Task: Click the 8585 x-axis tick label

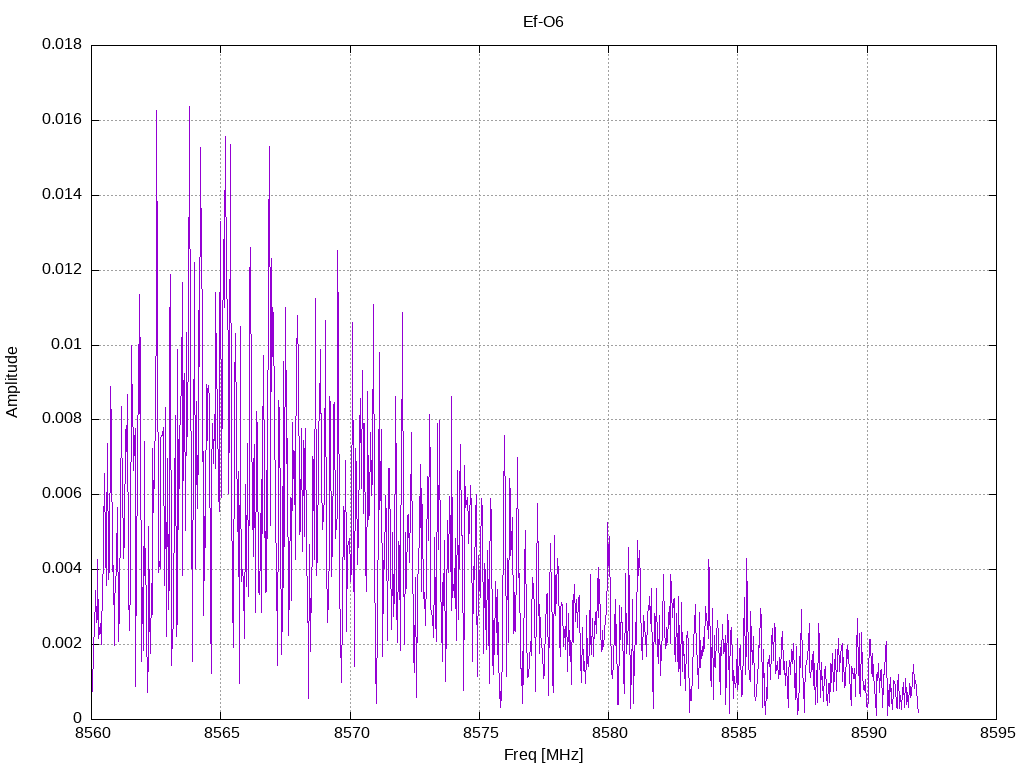Action: click(x=739, y=733)
